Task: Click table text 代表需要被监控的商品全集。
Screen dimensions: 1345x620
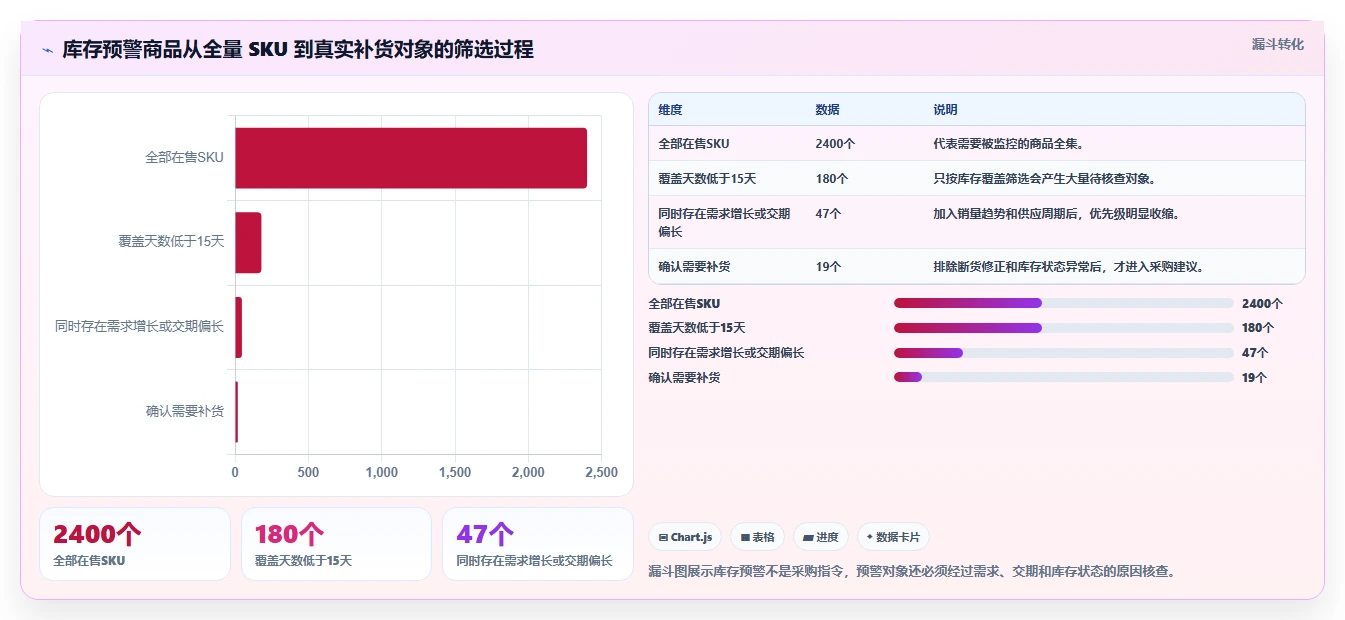Action: click(x=1008, y=143)
